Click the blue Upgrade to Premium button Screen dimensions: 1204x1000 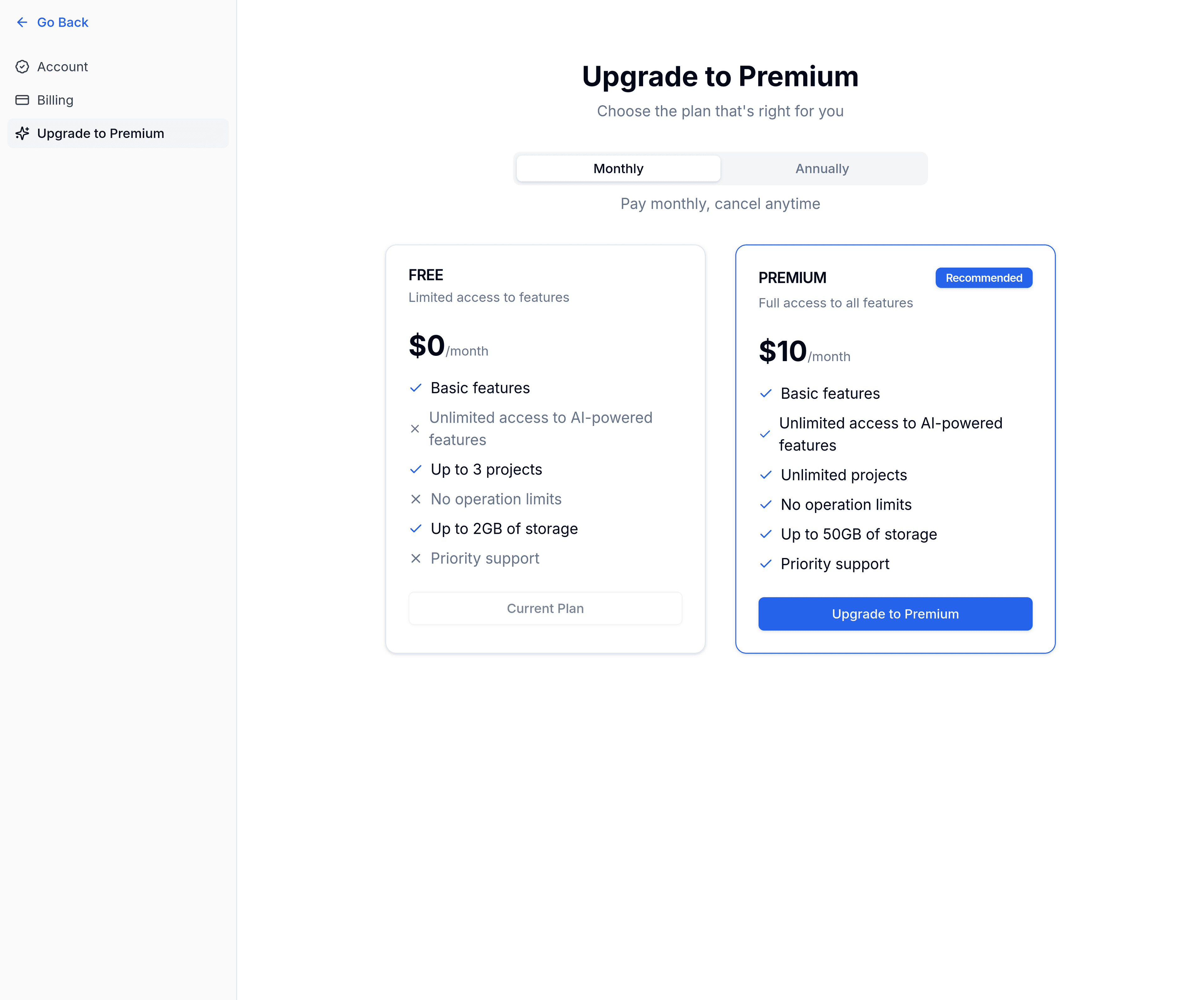click(x=895, y=614)
